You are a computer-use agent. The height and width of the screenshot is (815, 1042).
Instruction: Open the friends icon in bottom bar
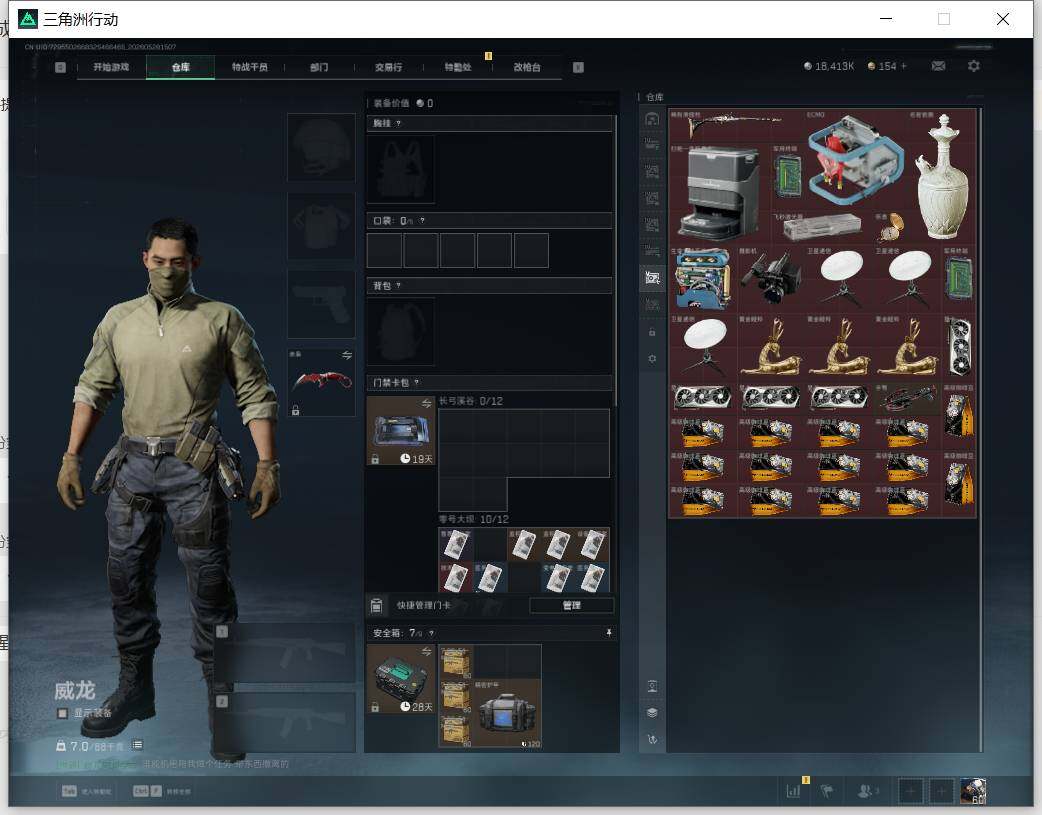click(865, 791)
